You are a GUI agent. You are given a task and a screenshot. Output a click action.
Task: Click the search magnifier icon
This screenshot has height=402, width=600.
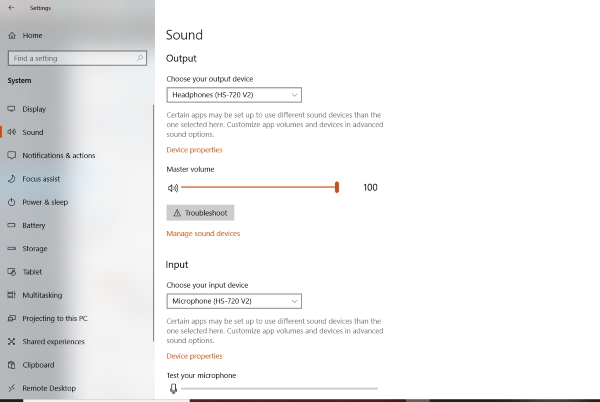[x=140, y=58]
